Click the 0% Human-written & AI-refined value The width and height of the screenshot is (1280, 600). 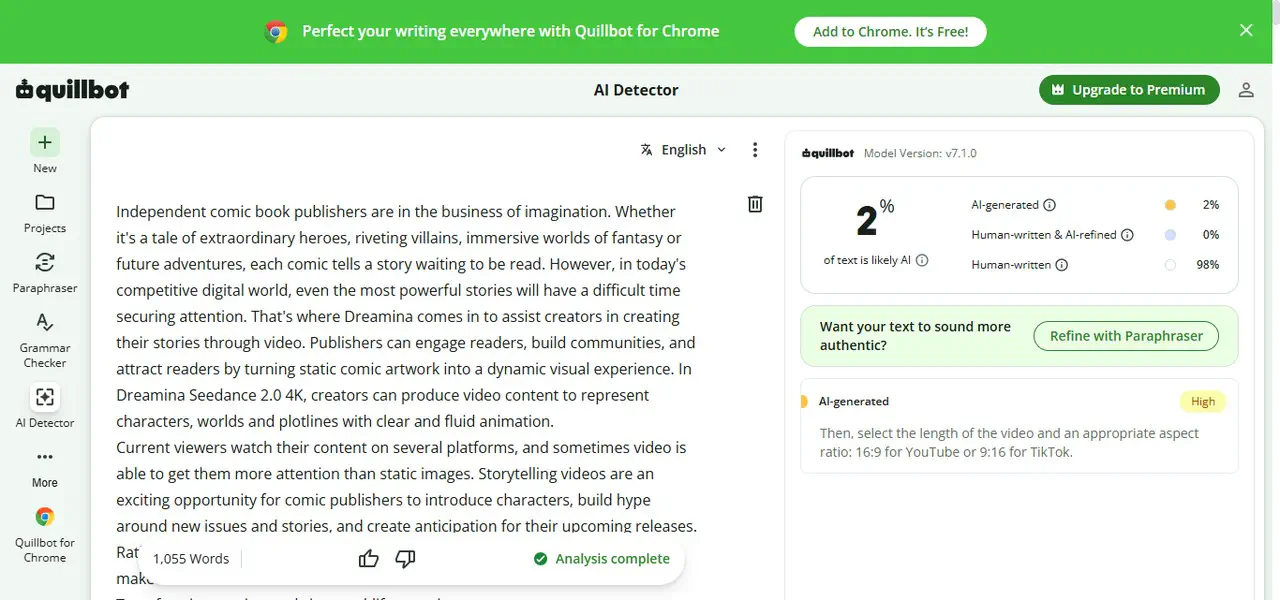(1211, 235)
